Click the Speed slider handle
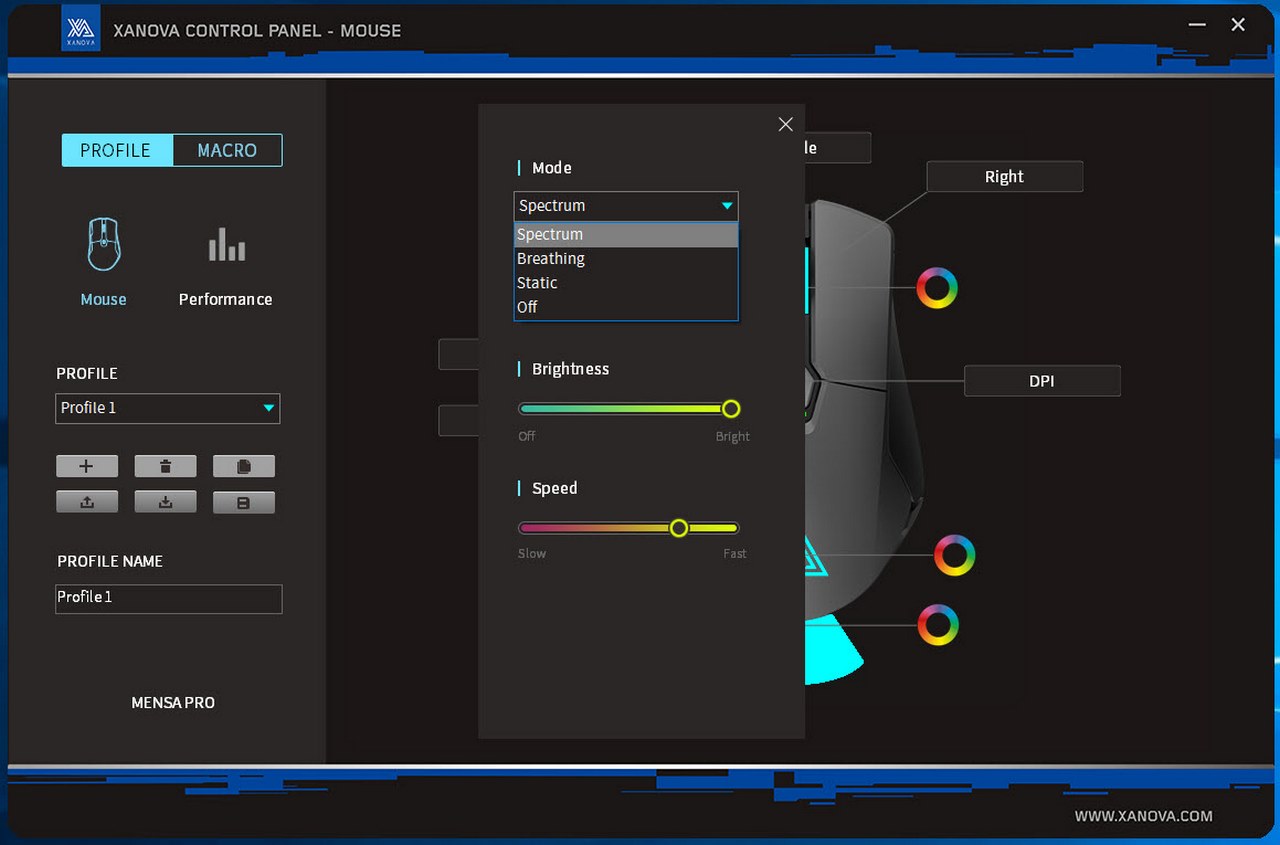1280x845 pixels. tap(679, 528)
